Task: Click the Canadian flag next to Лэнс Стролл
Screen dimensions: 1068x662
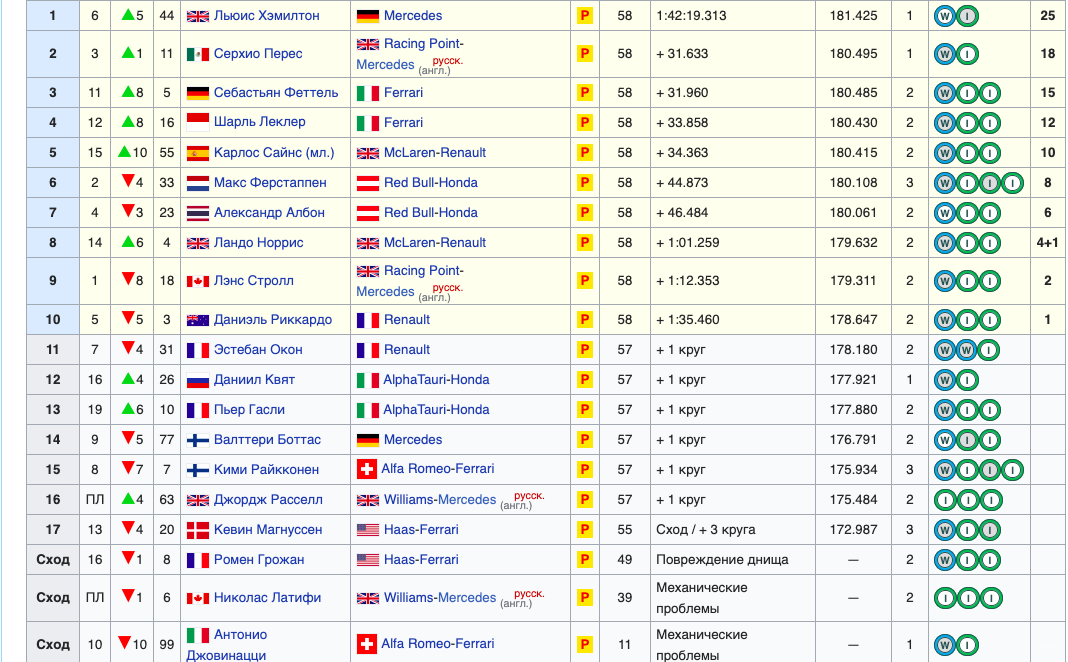Action: pos(198,281)
